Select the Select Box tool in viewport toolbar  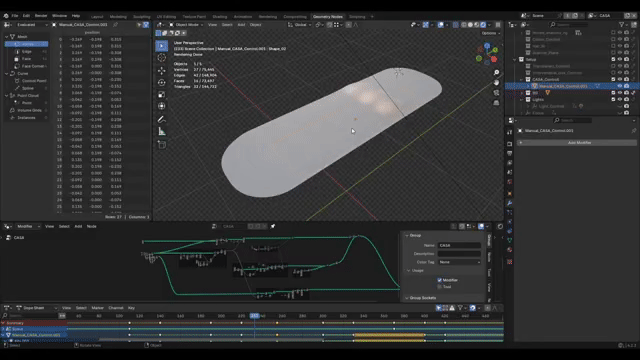(x=162, y=46)
